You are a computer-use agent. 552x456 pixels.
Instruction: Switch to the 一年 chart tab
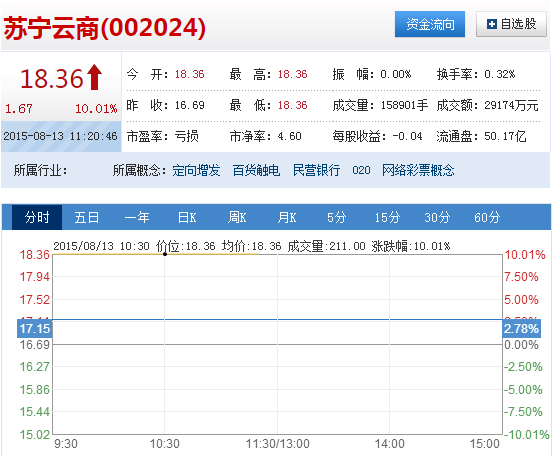pos(137,217)
